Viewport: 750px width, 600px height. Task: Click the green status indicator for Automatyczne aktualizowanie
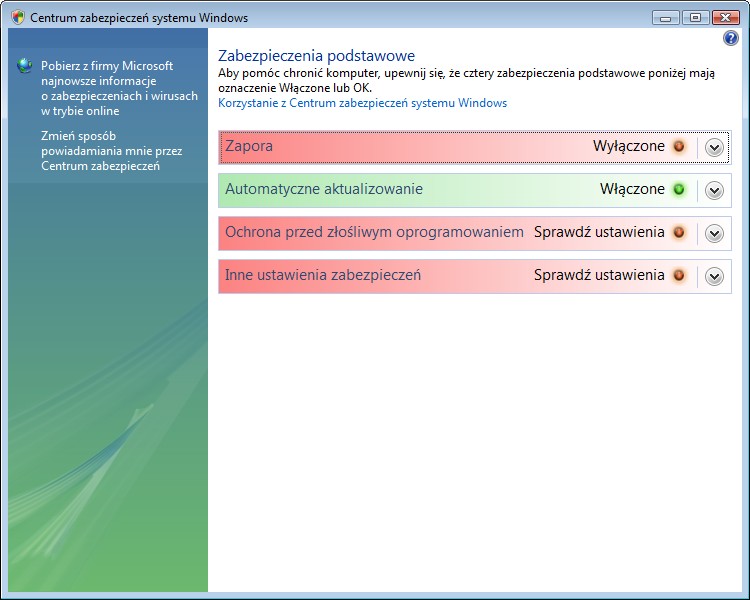pos(679,189)
